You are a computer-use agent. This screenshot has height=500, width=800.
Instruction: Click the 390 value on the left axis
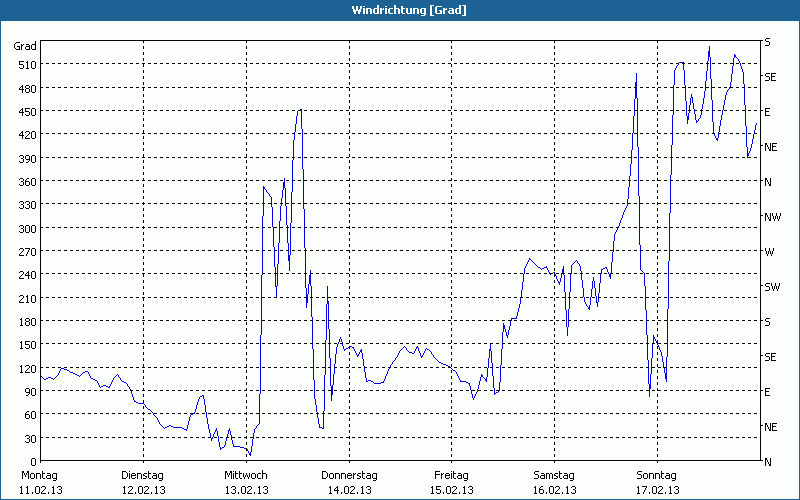pyautogui.click(x=28, y=159)
